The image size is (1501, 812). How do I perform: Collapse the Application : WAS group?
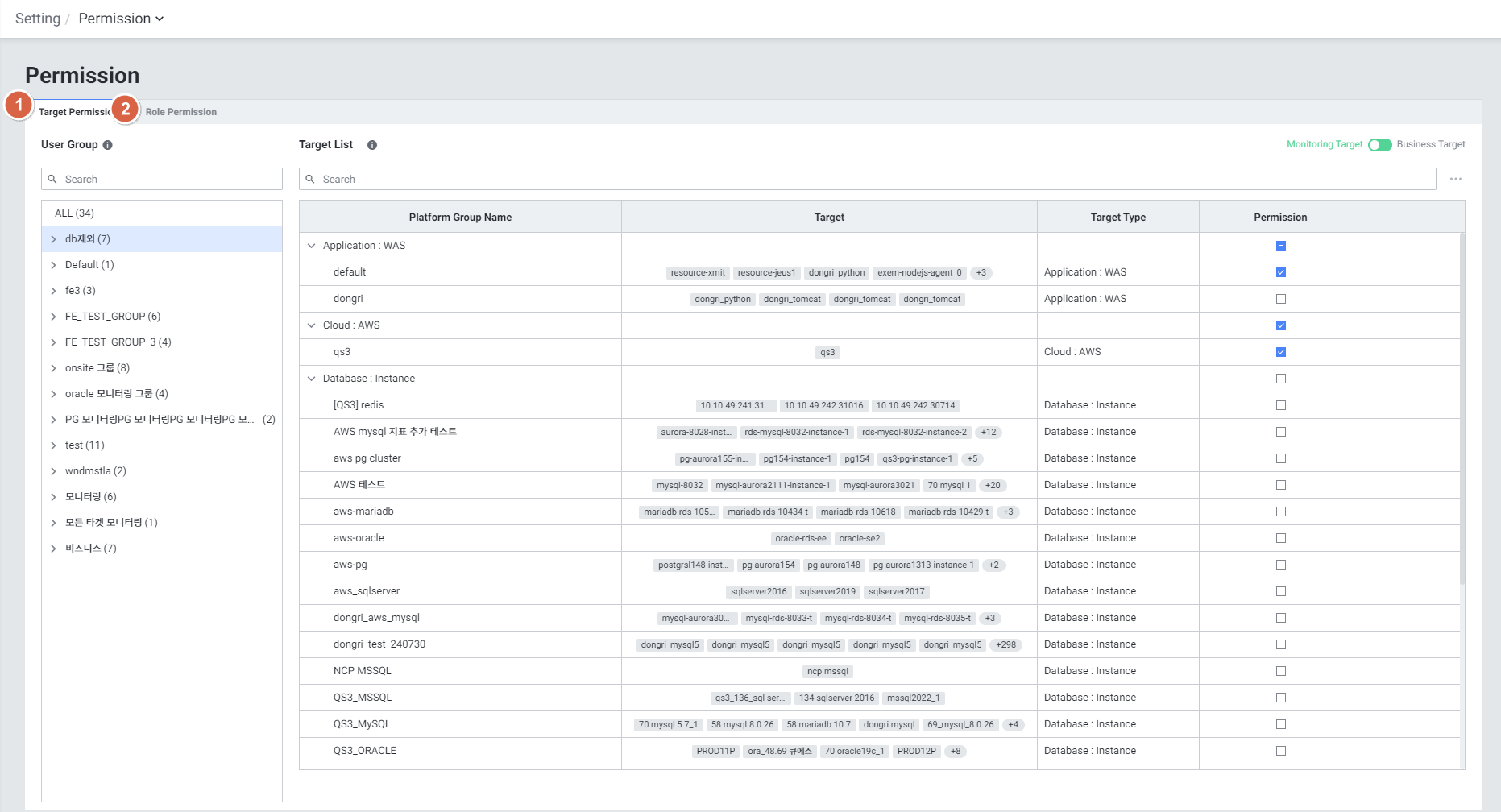(312, 246)
